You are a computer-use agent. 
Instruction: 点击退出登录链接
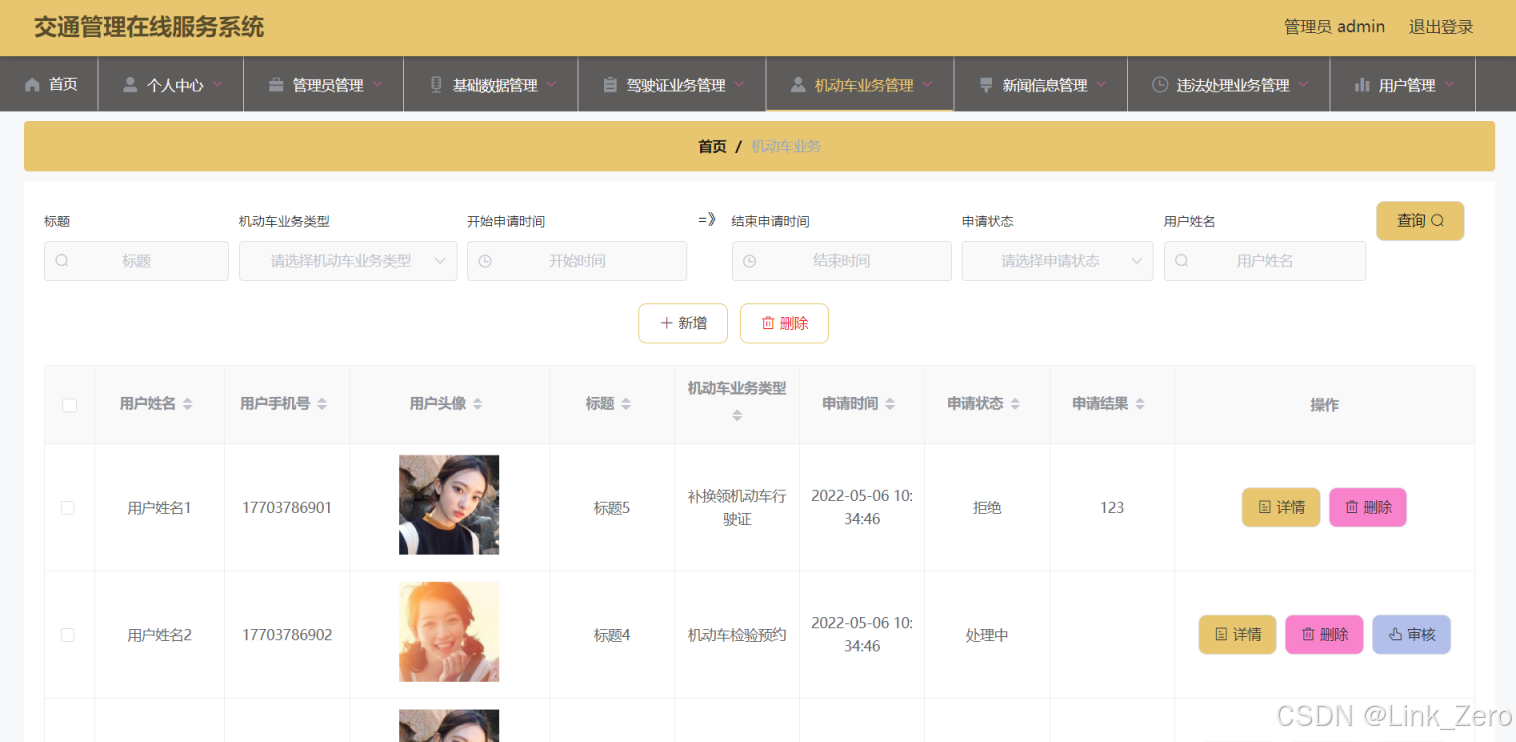point(1440,26)
